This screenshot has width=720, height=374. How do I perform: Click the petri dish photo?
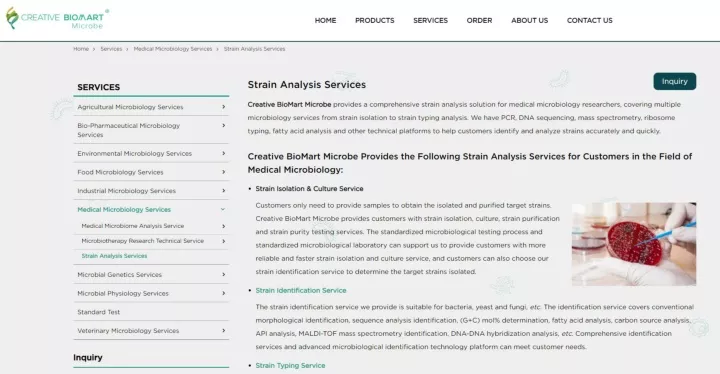634,244
